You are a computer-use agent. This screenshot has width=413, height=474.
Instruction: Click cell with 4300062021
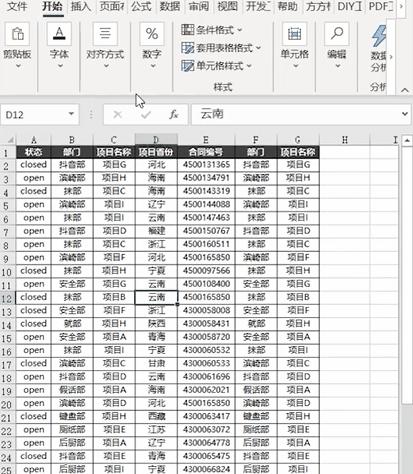point(206,390)
